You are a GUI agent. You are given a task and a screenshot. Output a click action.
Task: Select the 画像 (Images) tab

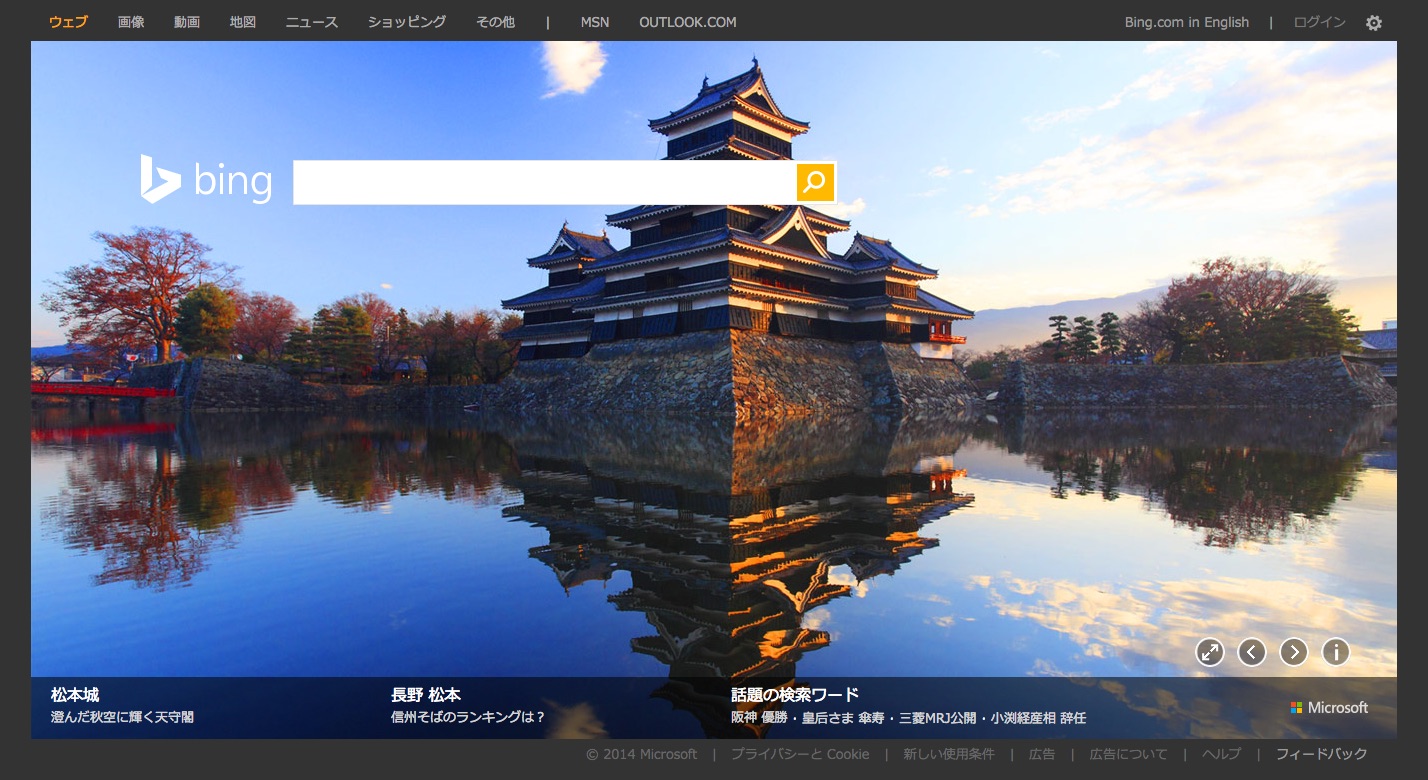(x=131, y=22)
